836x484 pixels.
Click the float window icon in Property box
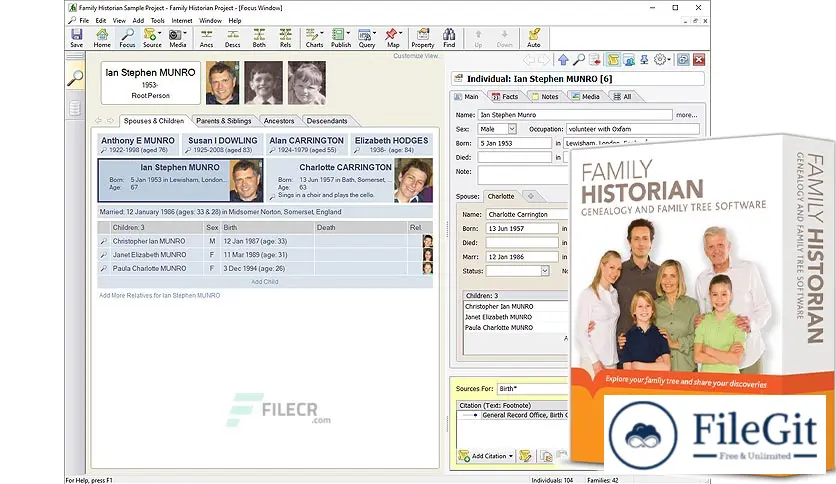pos(683,60)
